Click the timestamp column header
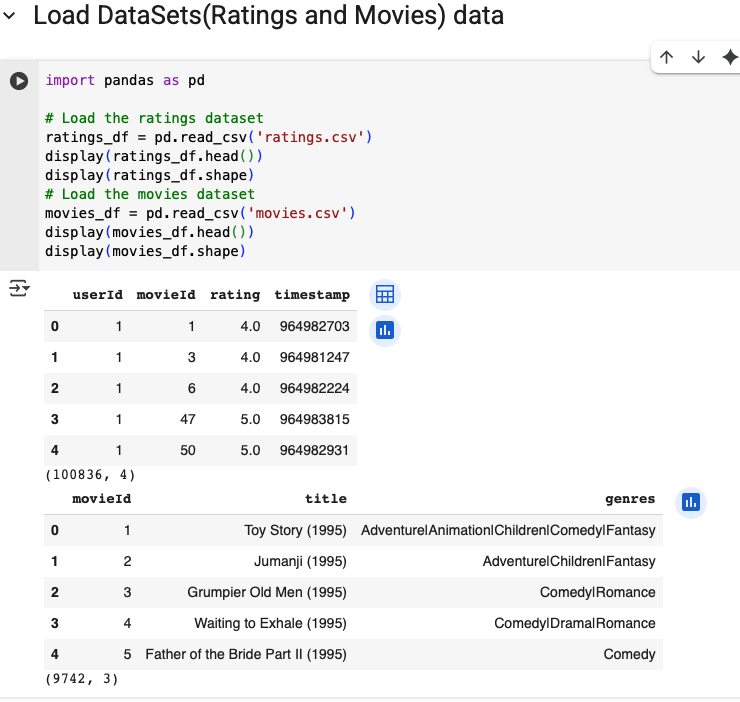740x702 pixels. pos(312,295)
